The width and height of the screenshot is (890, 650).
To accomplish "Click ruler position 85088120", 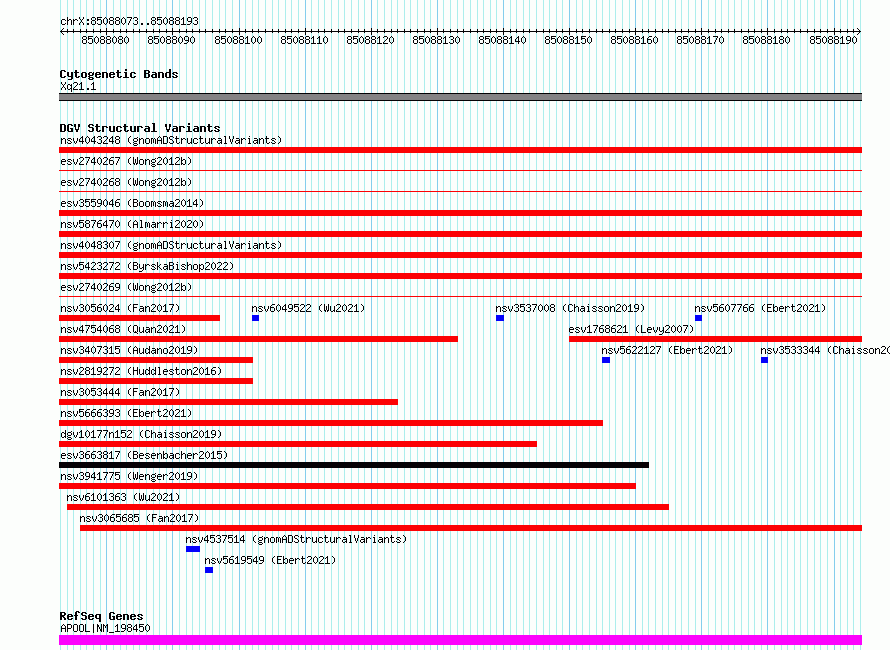I will [x=370, y=40].
